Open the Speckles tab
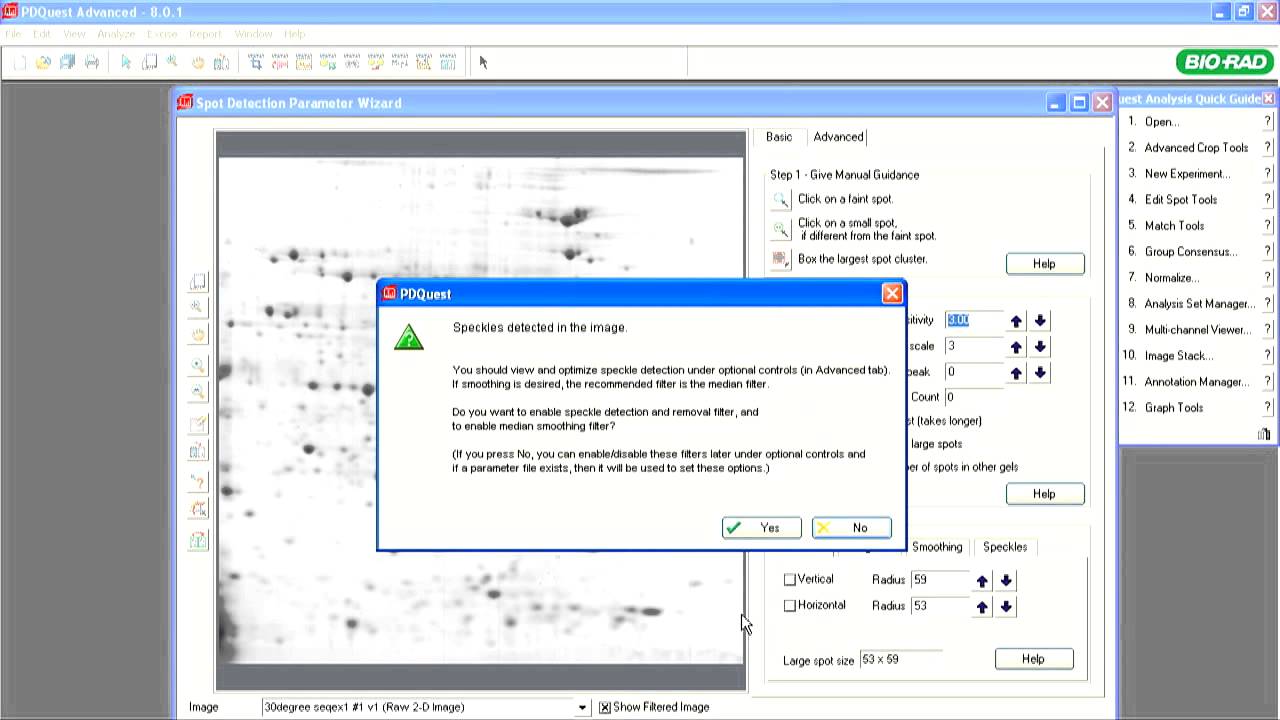The height and width of the screenshot is (720, 1280). (x=1005, y=547)
